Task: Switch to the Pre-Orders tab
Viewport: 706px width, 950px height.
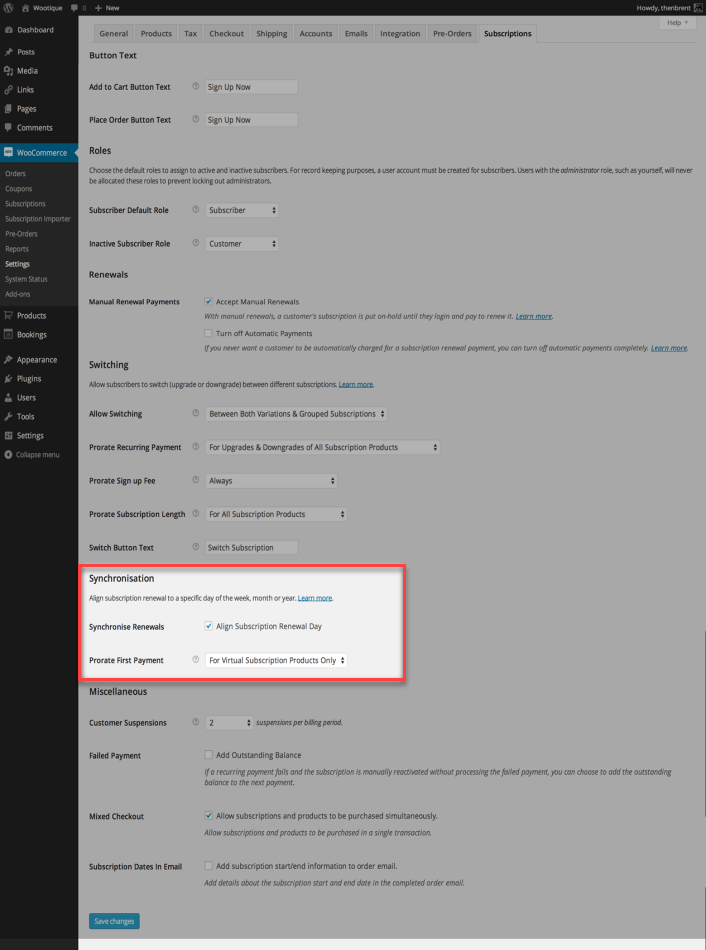Action: point(452,33)
